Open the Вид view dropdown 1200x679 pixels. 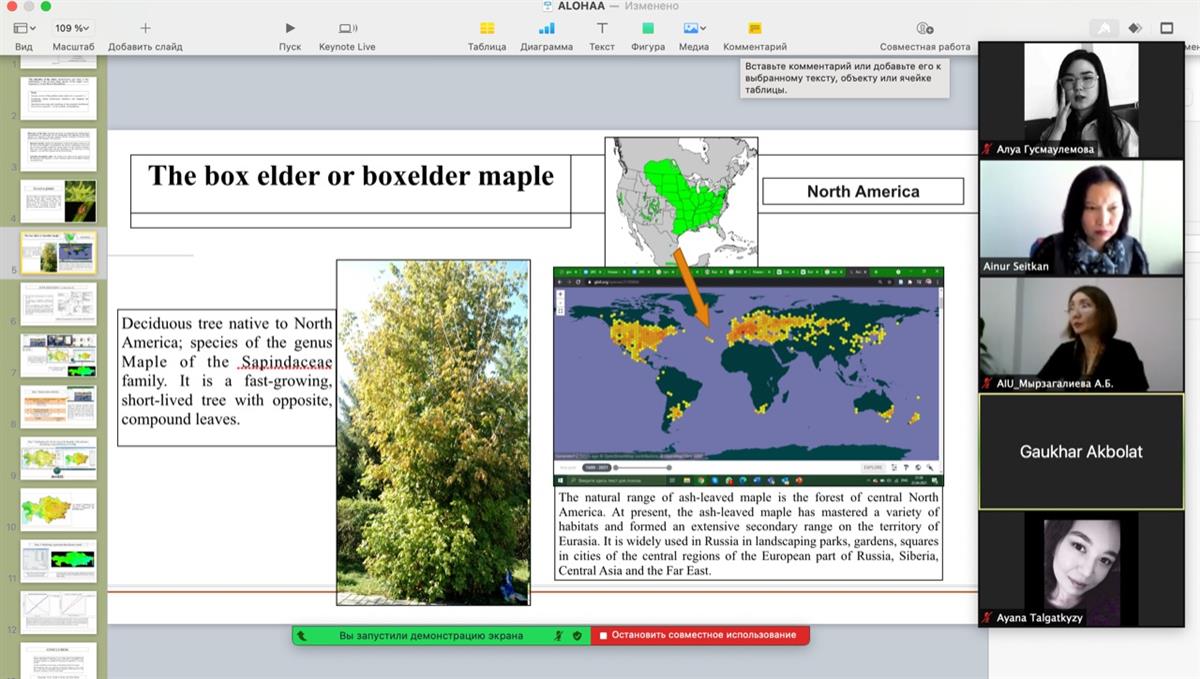pos(24,29)
